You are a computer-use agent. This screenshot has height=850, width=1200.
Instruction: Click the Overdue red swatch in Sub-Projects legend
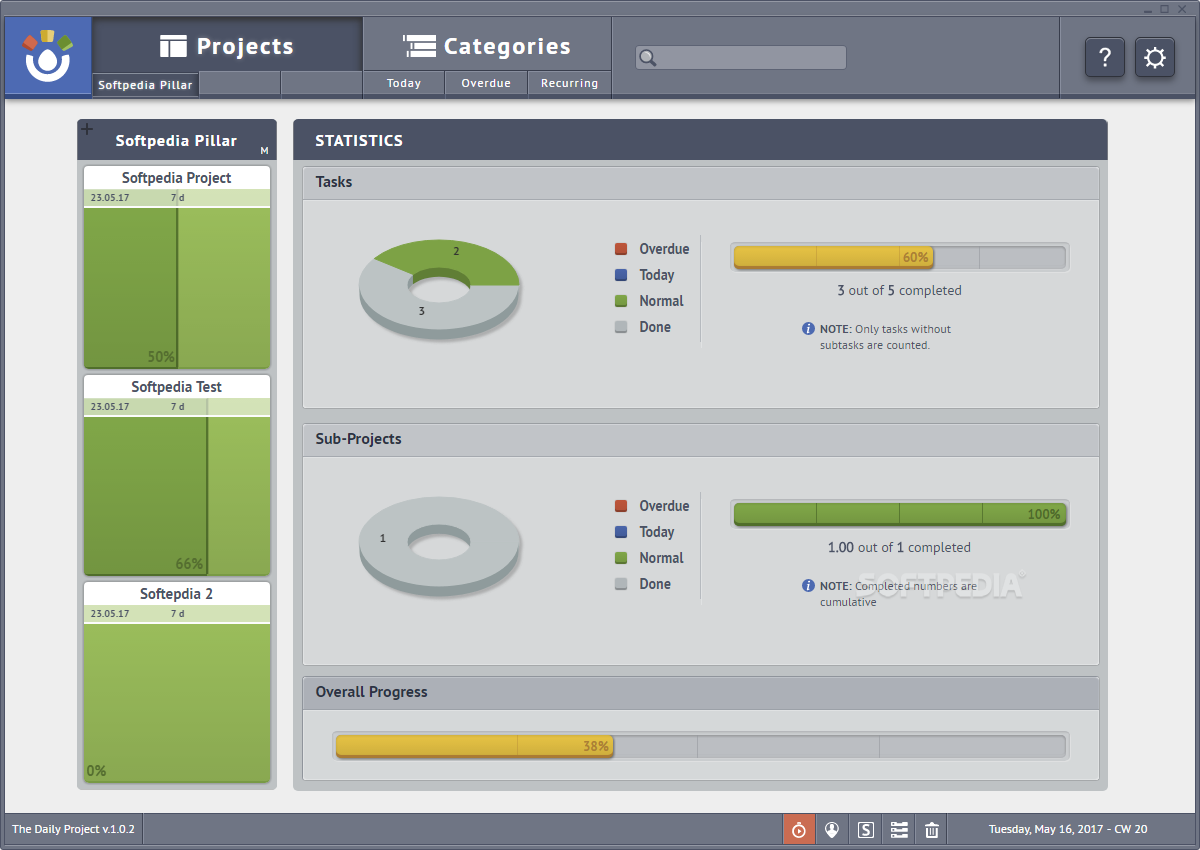coord(621,506)
